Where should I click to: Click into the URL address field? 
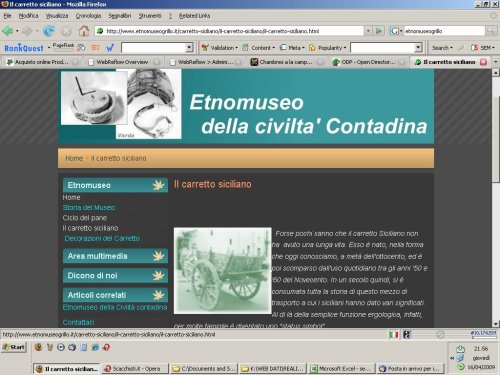[230, 31]
